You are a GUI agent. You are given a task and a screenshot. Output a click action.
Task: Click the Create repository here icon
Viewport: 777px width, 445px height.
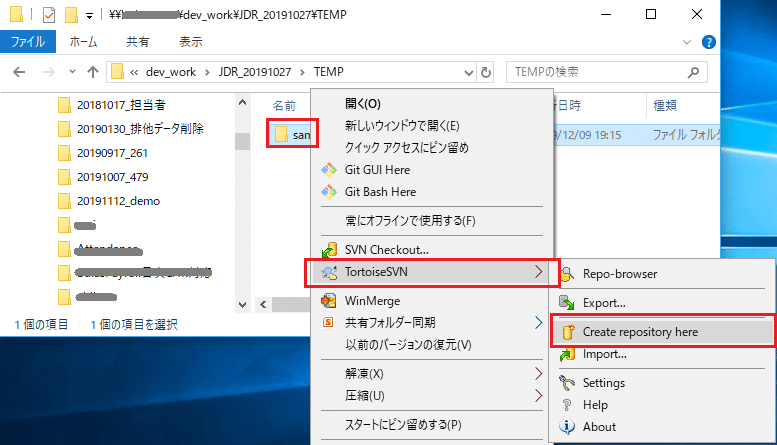[568, 332]
